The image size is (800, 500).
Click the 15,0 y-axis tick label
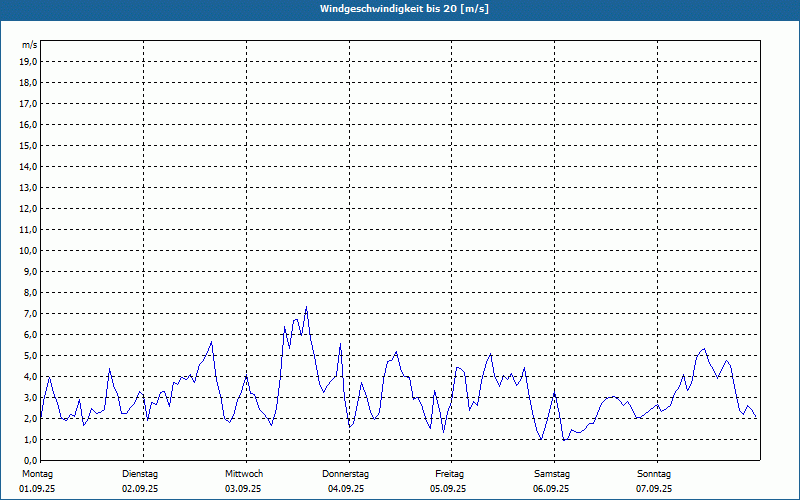pos(29,145)
